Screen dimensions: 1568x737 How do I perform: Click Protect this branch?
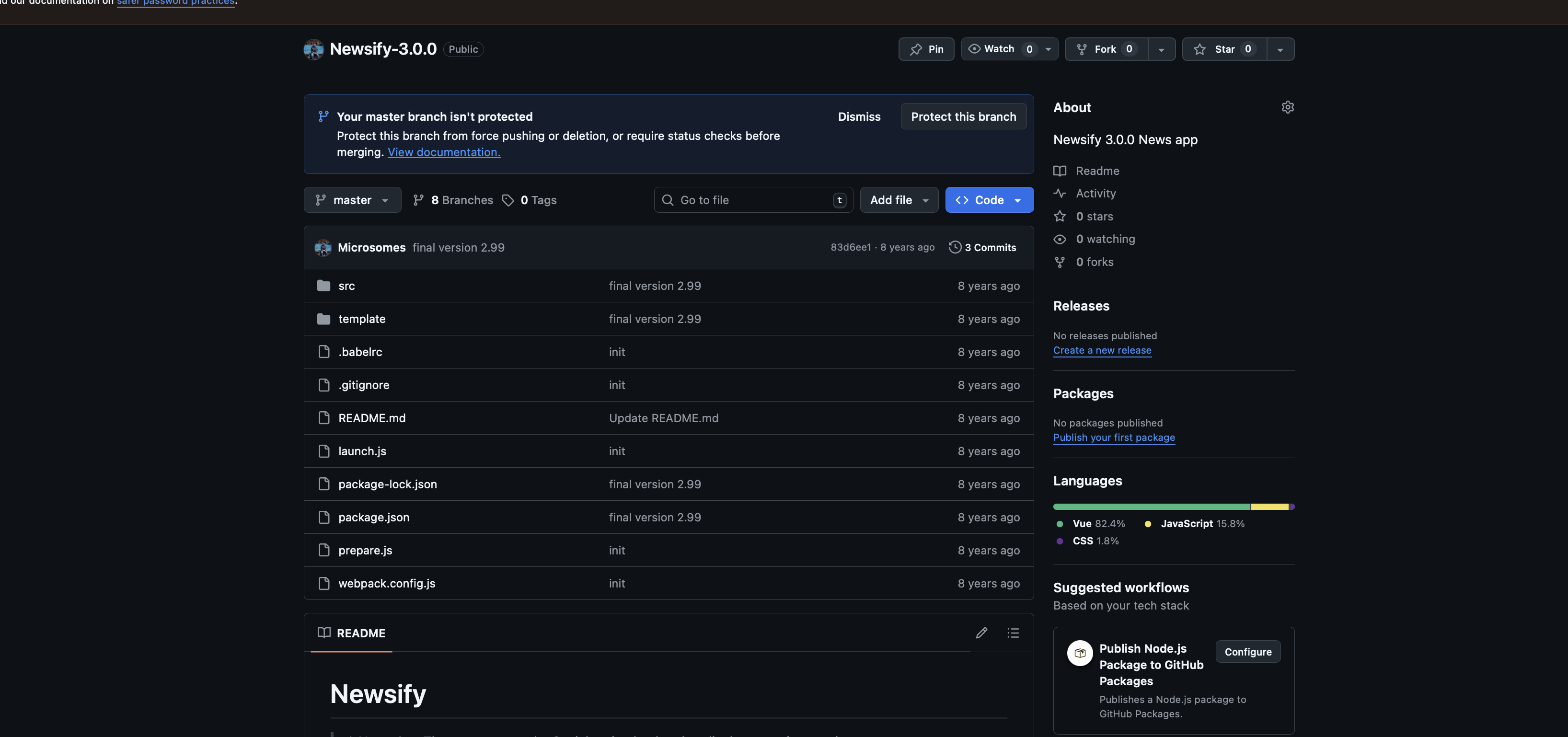click(x=963, y=115)
